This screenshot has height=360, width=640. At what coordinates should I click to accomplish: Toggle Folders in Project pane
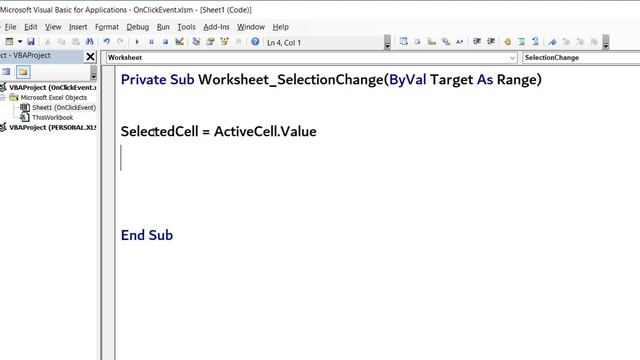(x=23, y=72)
